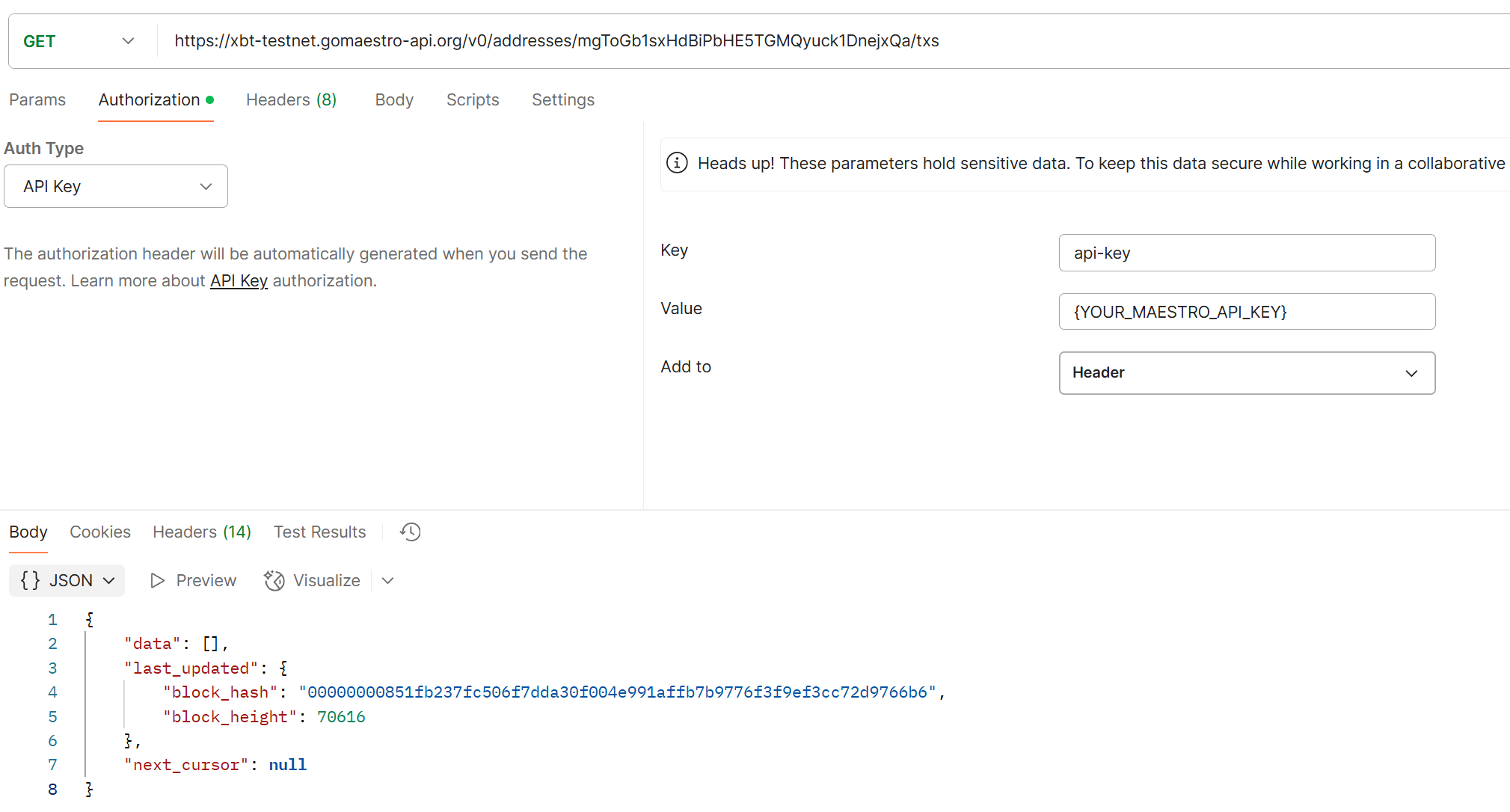
Task: Go to the request Body tab
Action: 394,100
